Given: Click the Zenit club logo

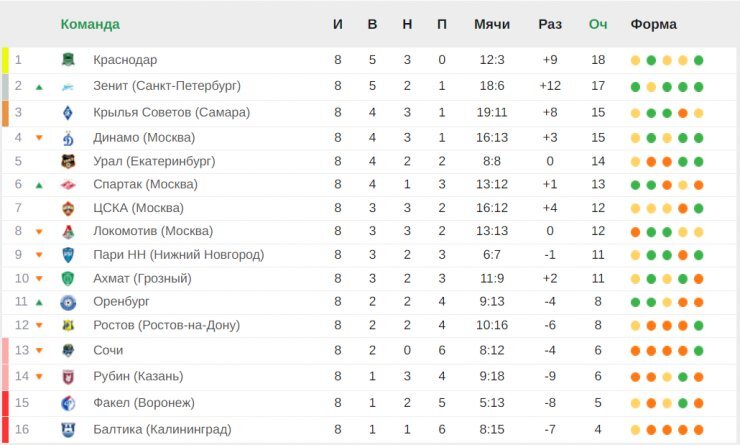Looking at the screenshot, I should pyautogui.click(x=68, y=86).
